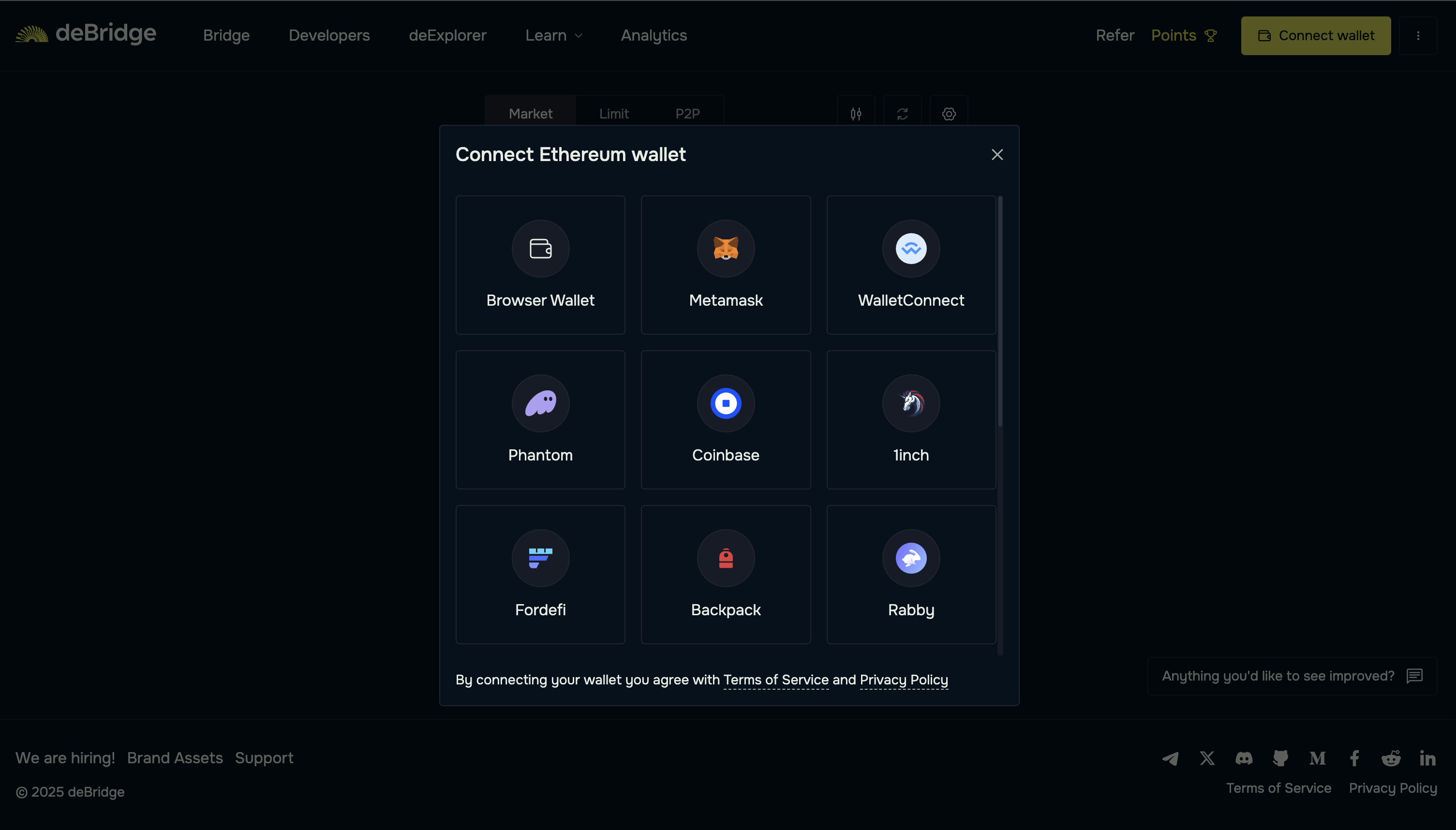Select the Browser Wallet option
The width and height of the screenshot is (1456, 830).
540,265
